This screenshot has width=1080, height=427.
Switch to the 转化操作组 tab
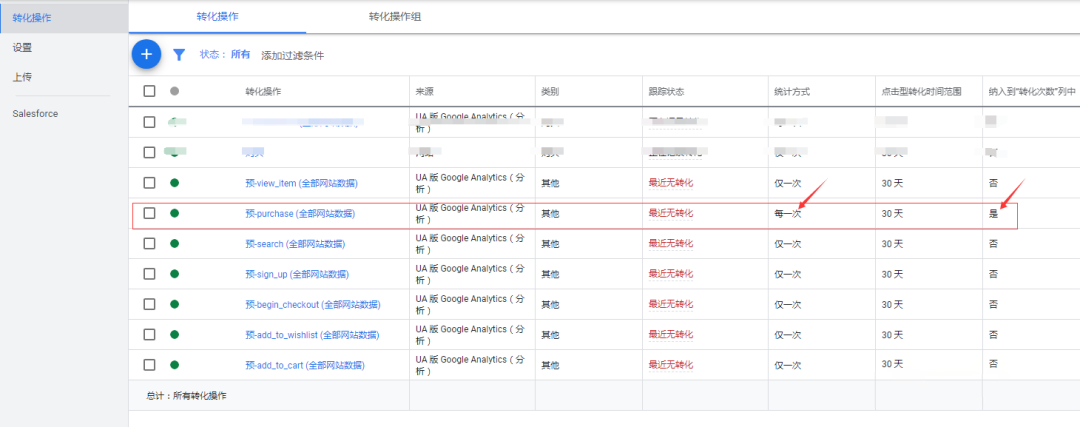pyautogui.click(x=395, y=17)
